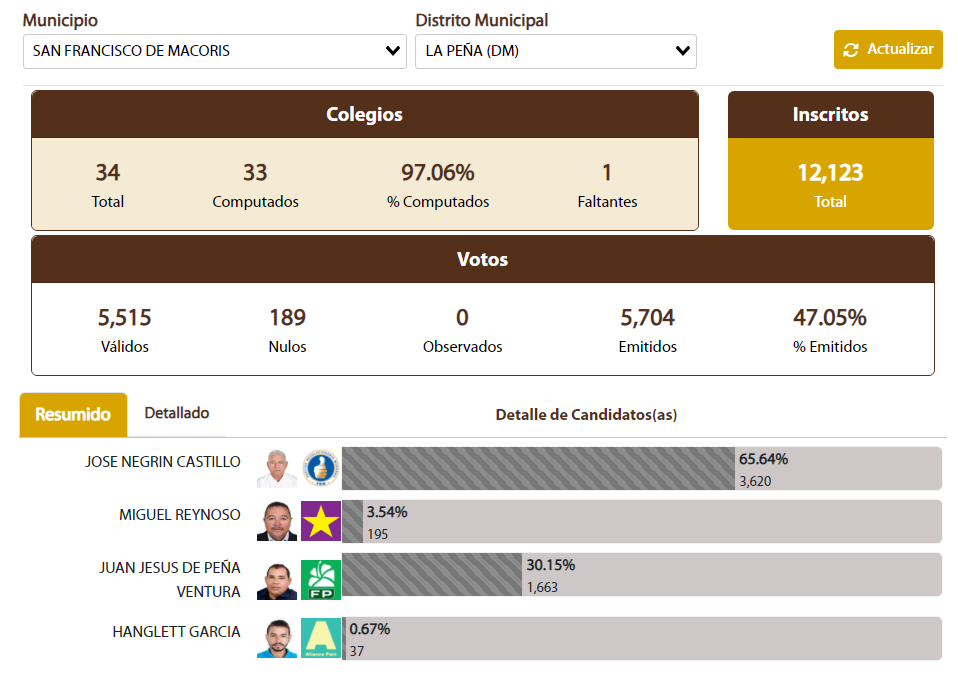The height and width of the screenshot is (686, 958).
Task: Click the purple yellow-star party logo
Action: point(321,521)
